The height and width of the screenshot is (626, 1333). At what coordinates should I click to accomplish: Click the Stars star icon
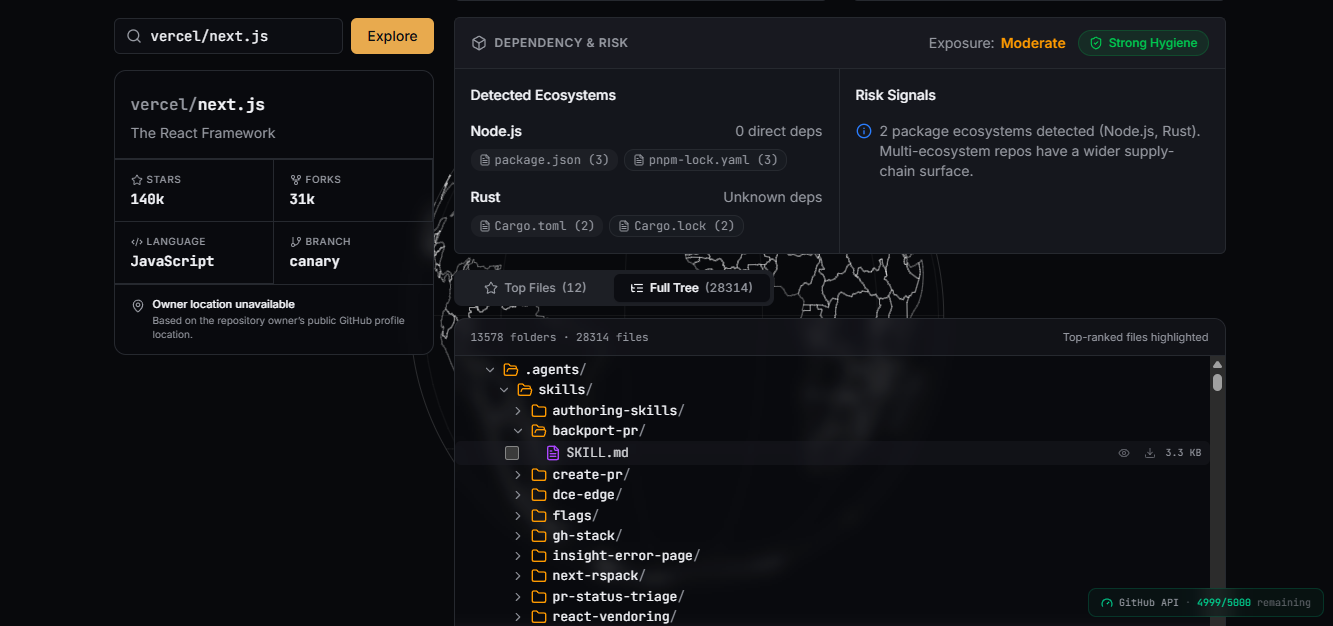coord(137,180)
